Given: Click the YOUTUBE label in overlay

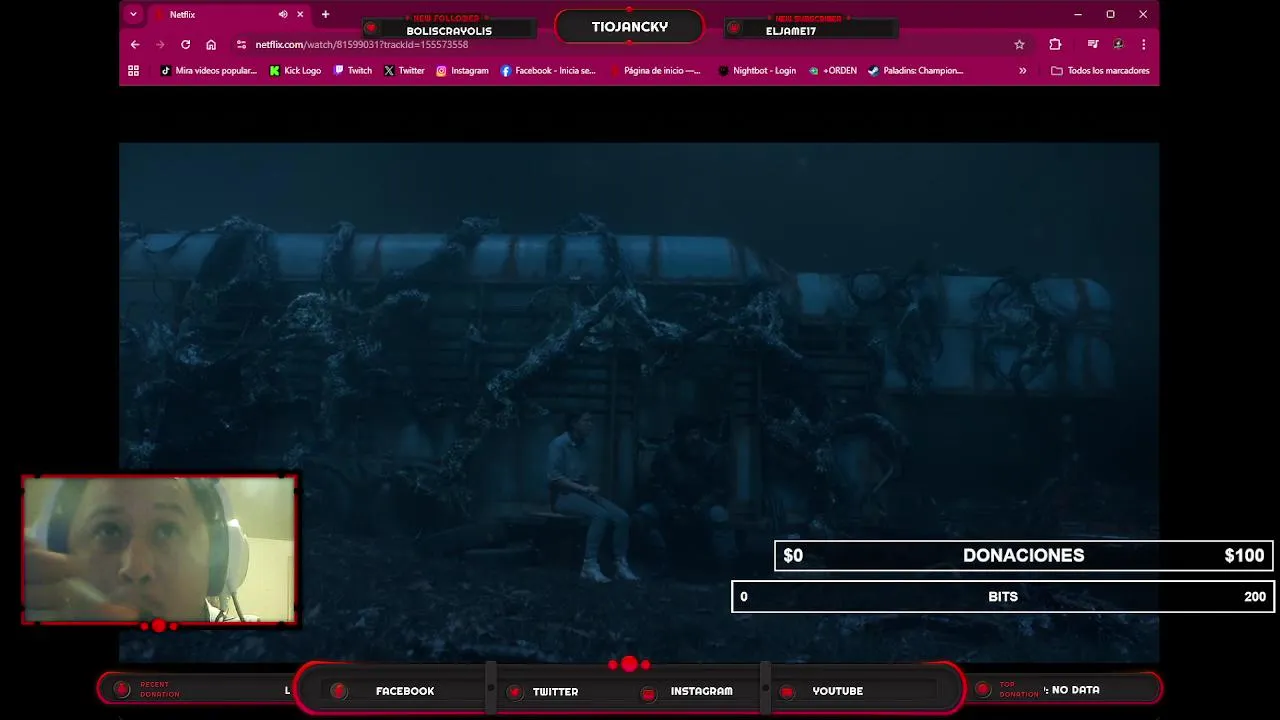Looking at the screenshot, I should point(837,691).
